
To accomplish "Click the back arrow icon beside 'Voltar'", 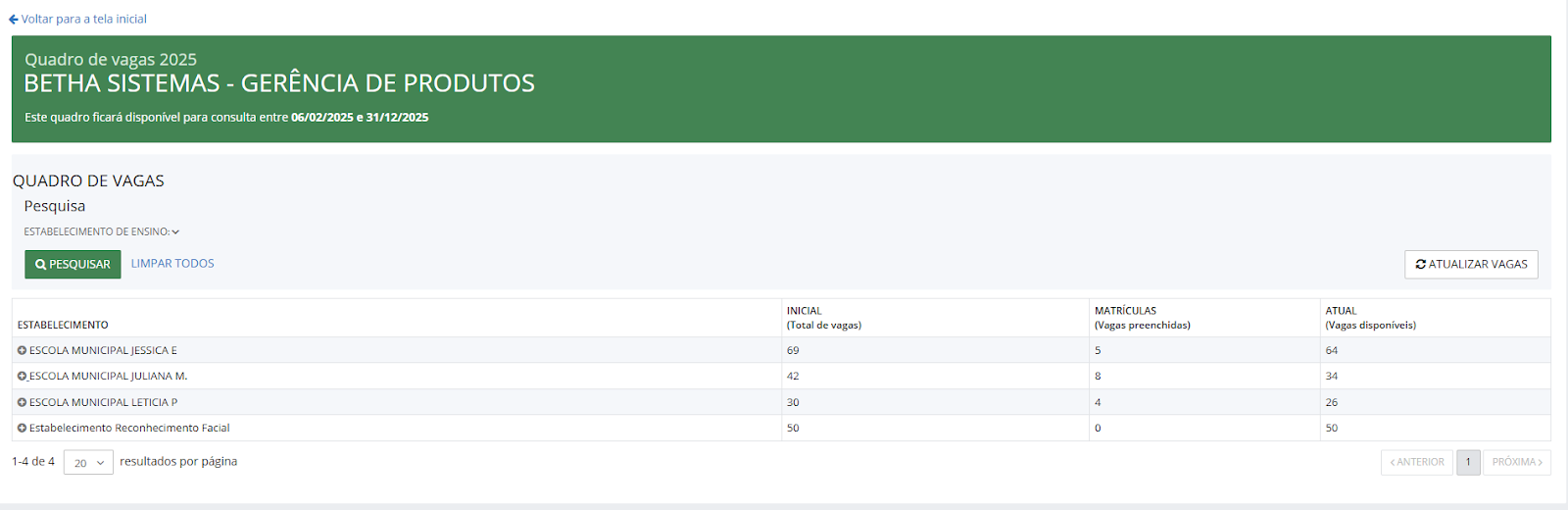I will coord(14,19).
